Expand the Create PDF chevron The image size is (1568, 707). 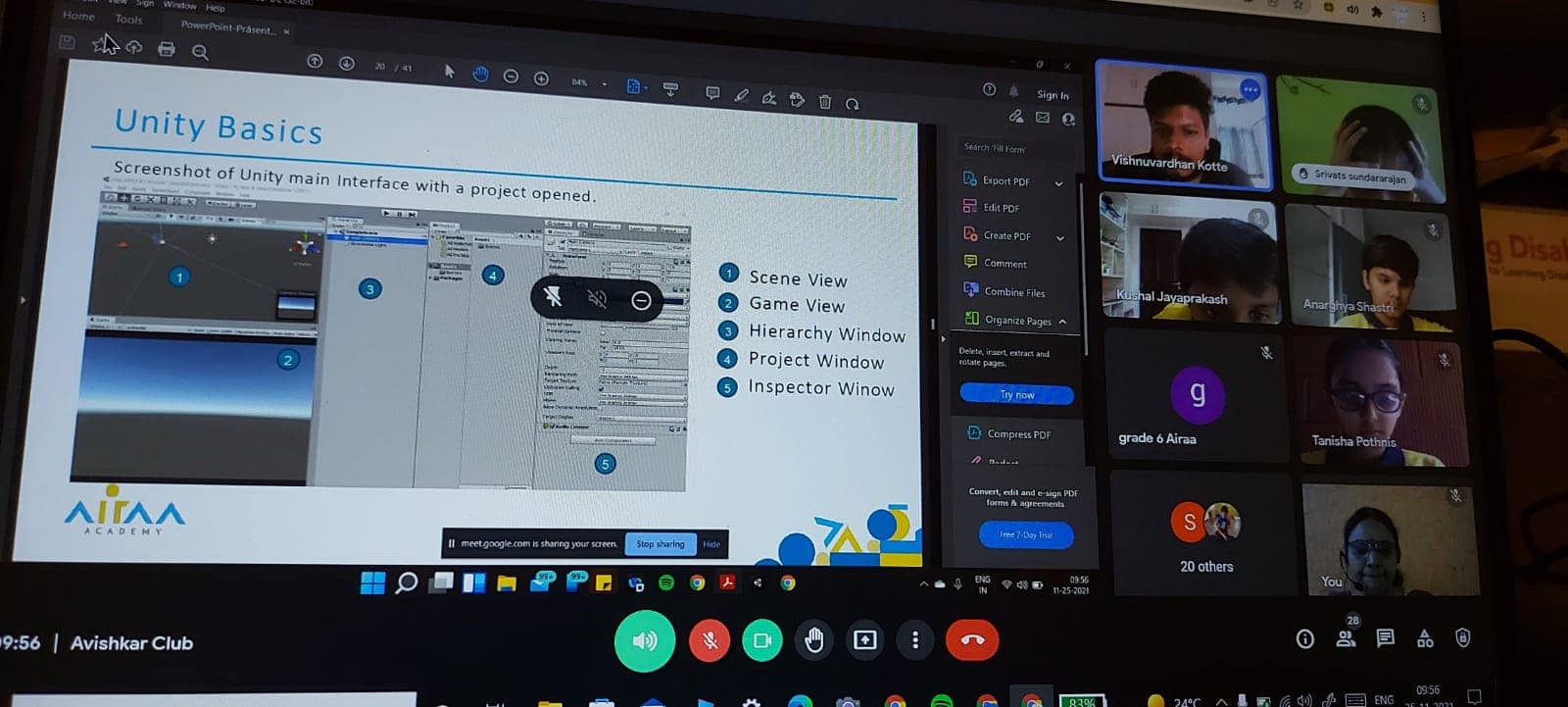[x=1059, y=237]
